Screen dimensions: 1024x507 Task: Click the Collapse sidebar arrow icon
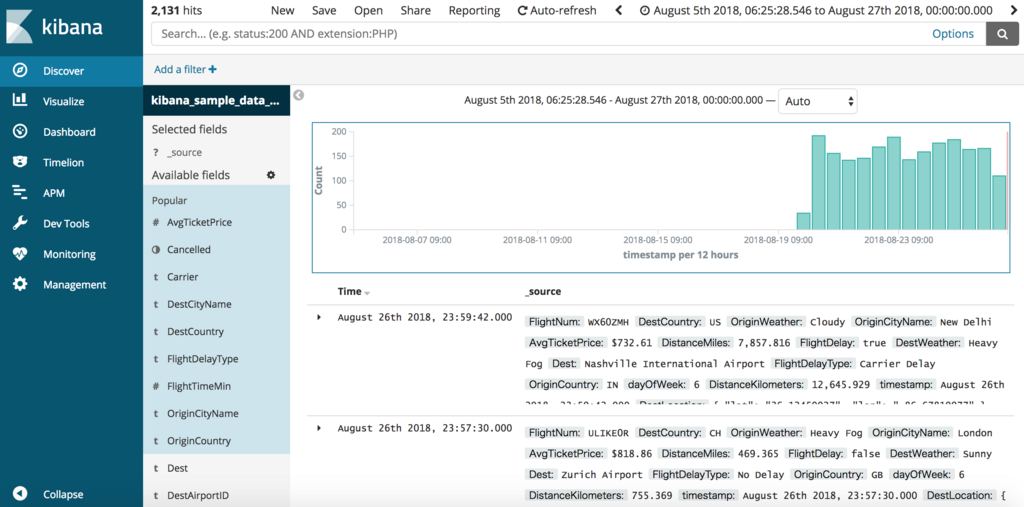tap(20, 494)
